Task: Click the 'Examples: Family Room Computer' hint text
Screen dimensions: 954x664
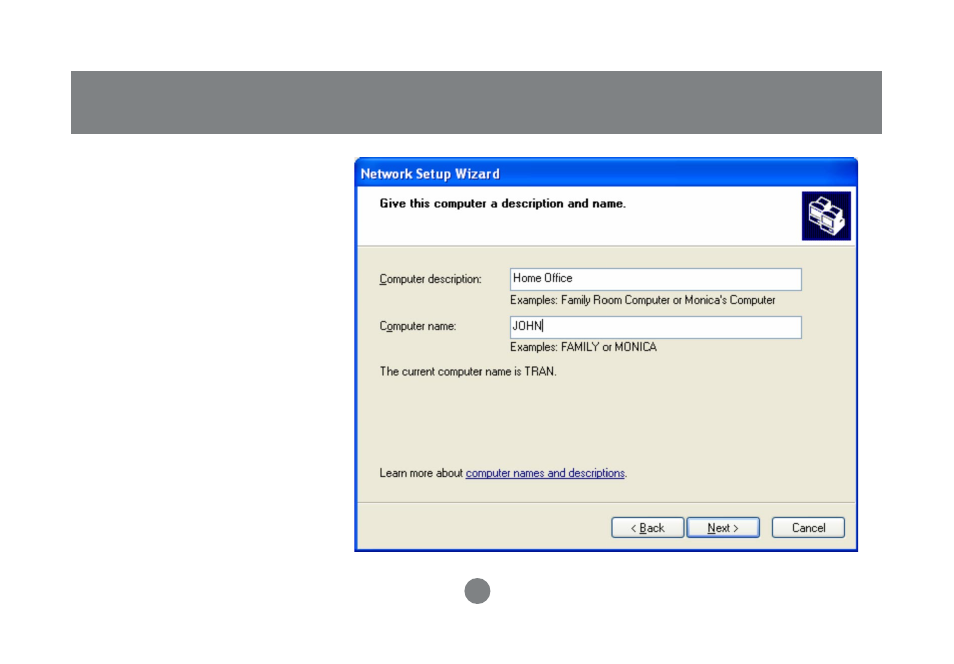Action: point(642,300)
